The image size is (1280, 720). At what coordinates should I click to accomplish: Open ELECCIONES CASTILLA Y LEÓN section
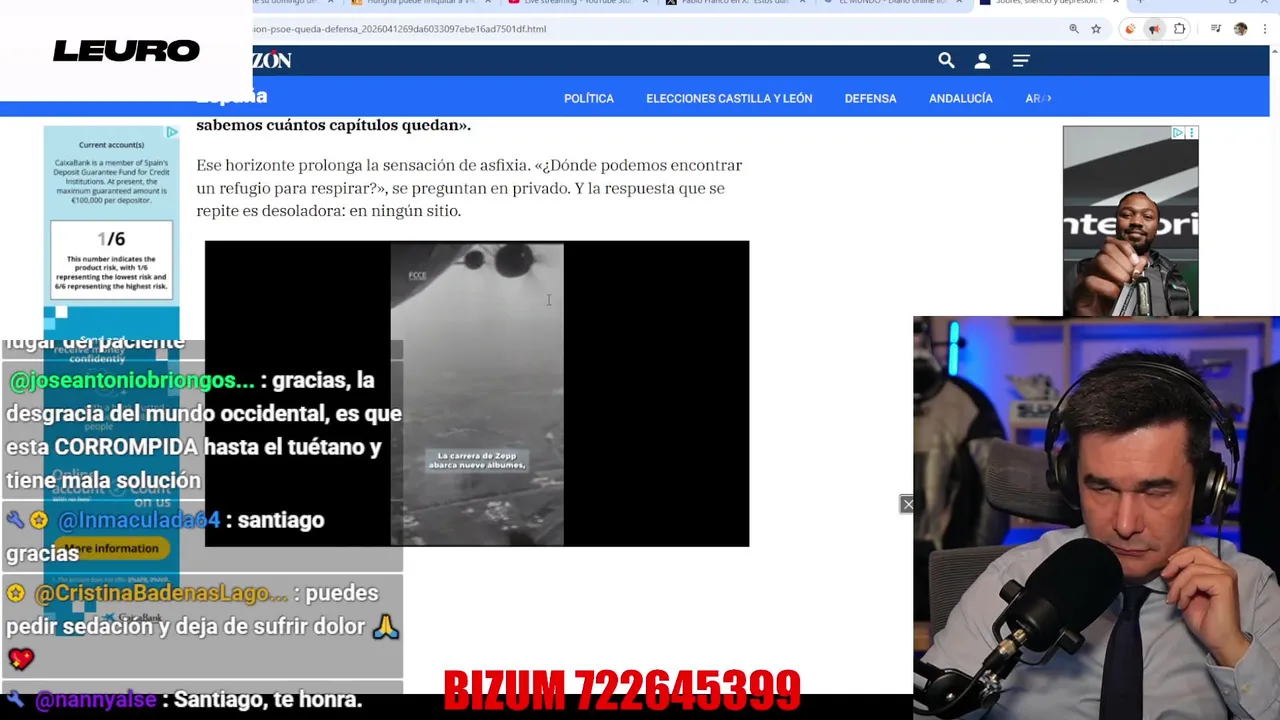point(729,98)
